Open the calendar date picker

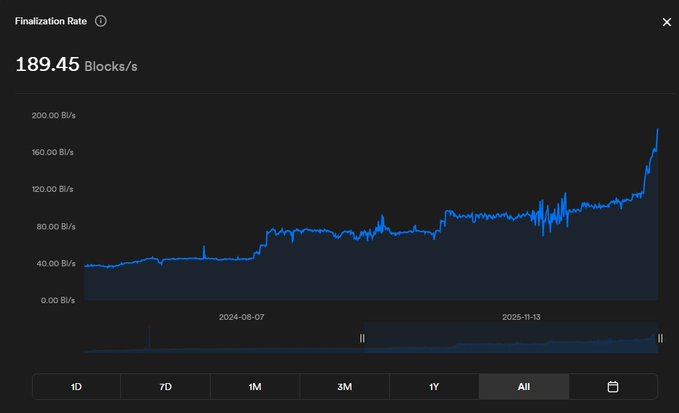[x=613, y=387]
